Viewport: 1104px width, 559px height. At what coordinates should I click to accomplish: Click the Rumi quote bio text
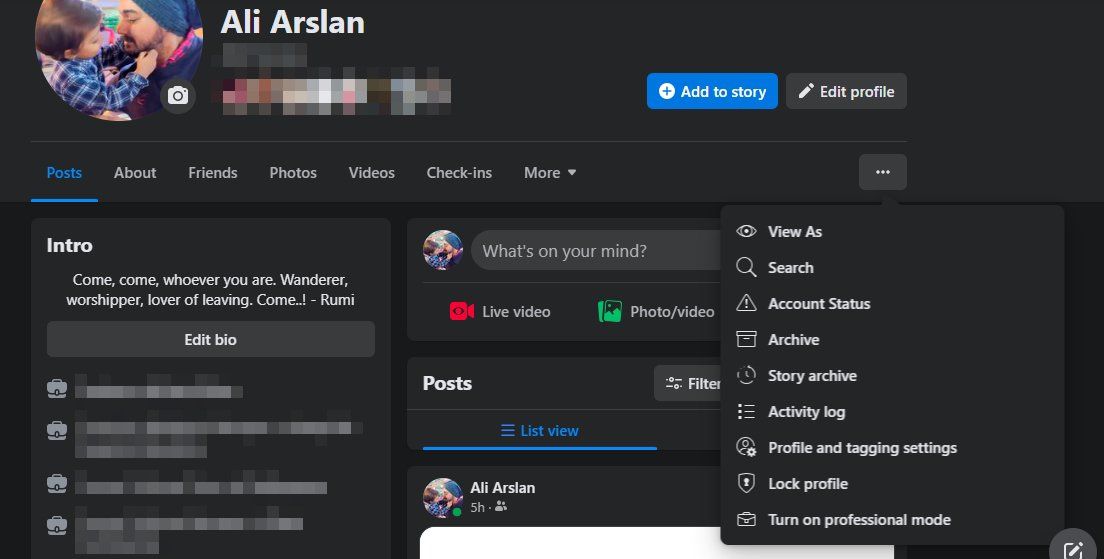click(x=211, y=289)
